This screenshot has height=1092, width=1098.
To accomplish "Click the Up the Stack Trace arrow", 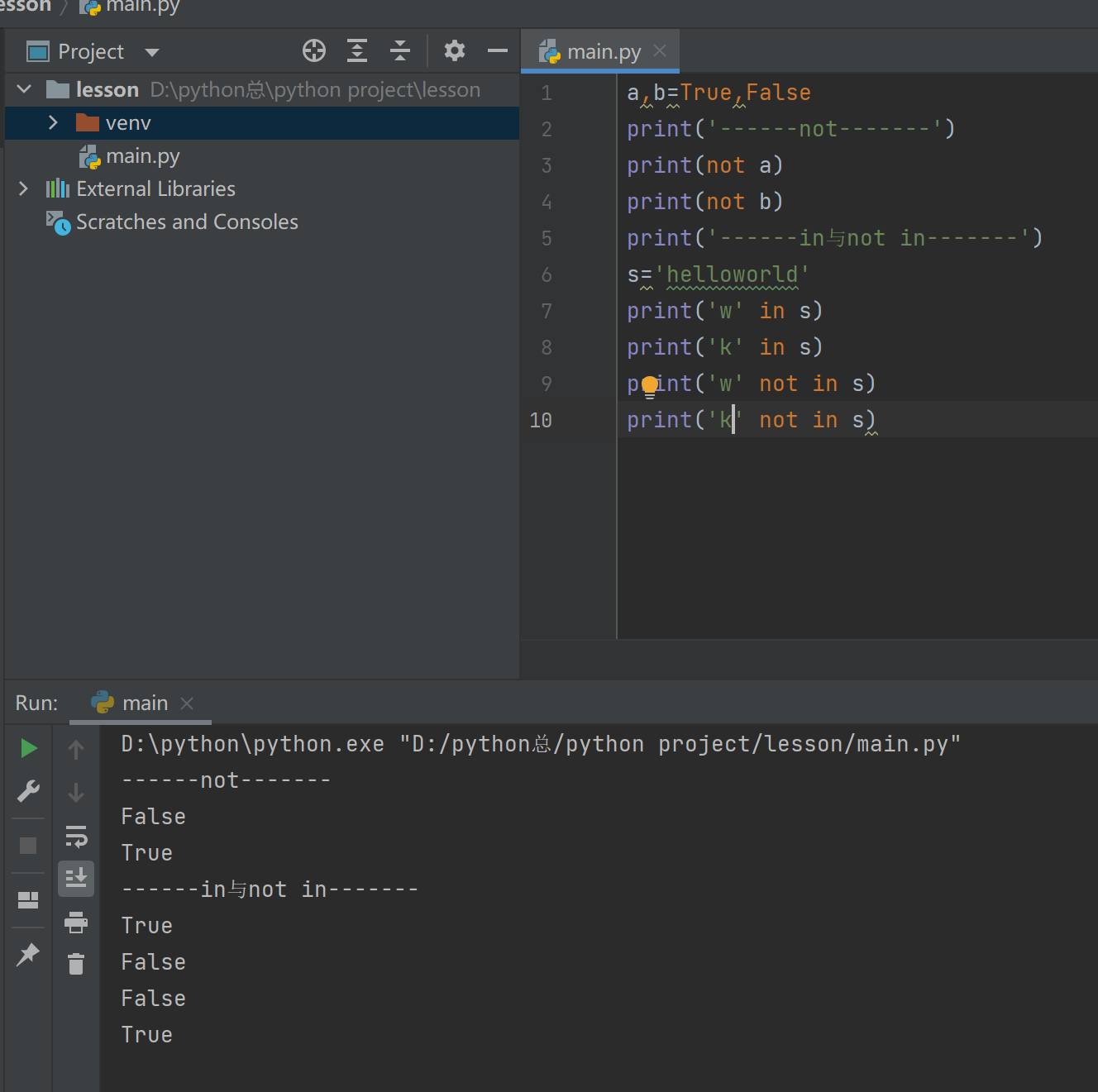I will (76, 750).
